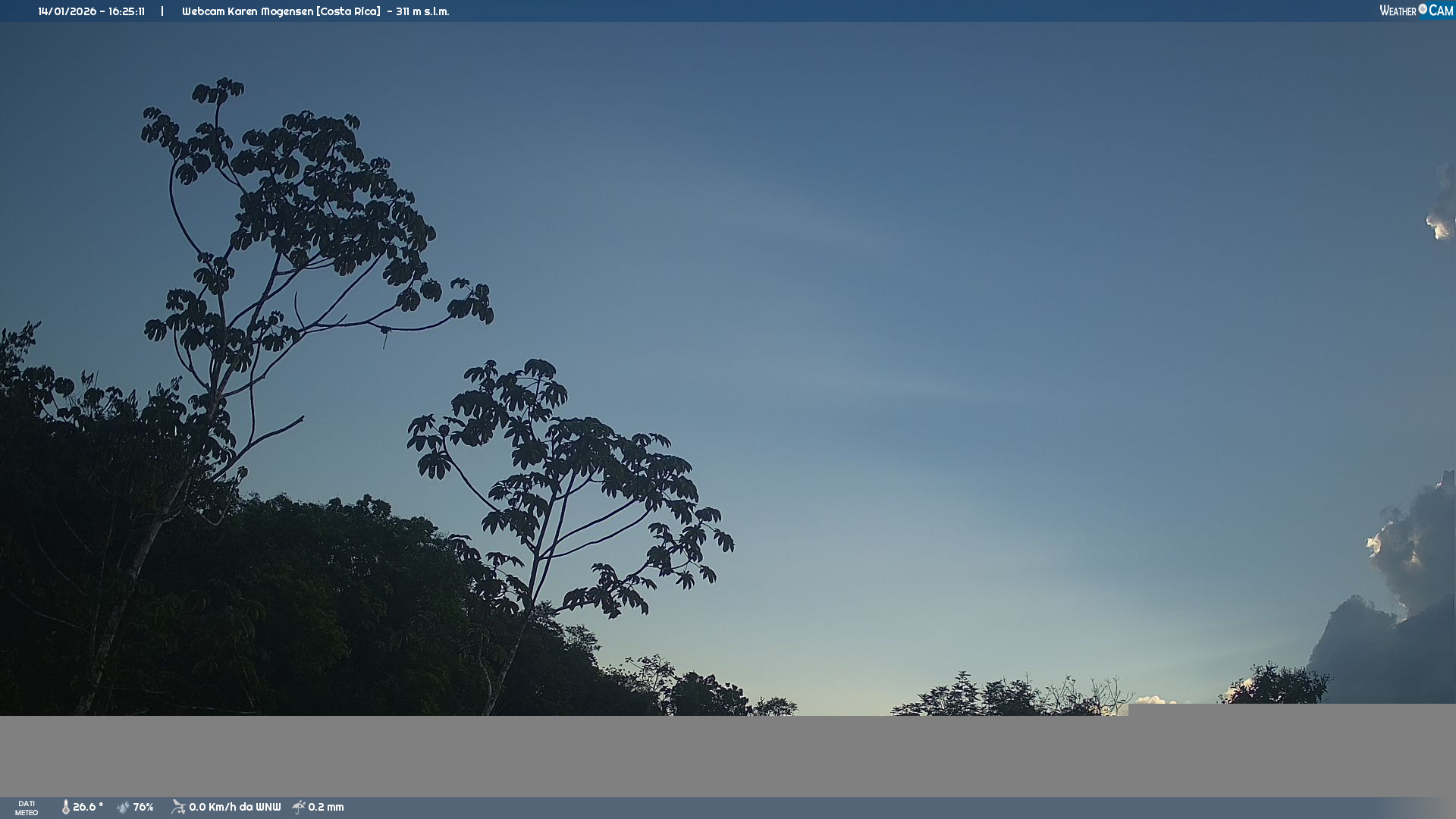Viewport: 1456px width, 819px height.
Task: Click the wind anemometer icon
Action: (x=178, y=808)
